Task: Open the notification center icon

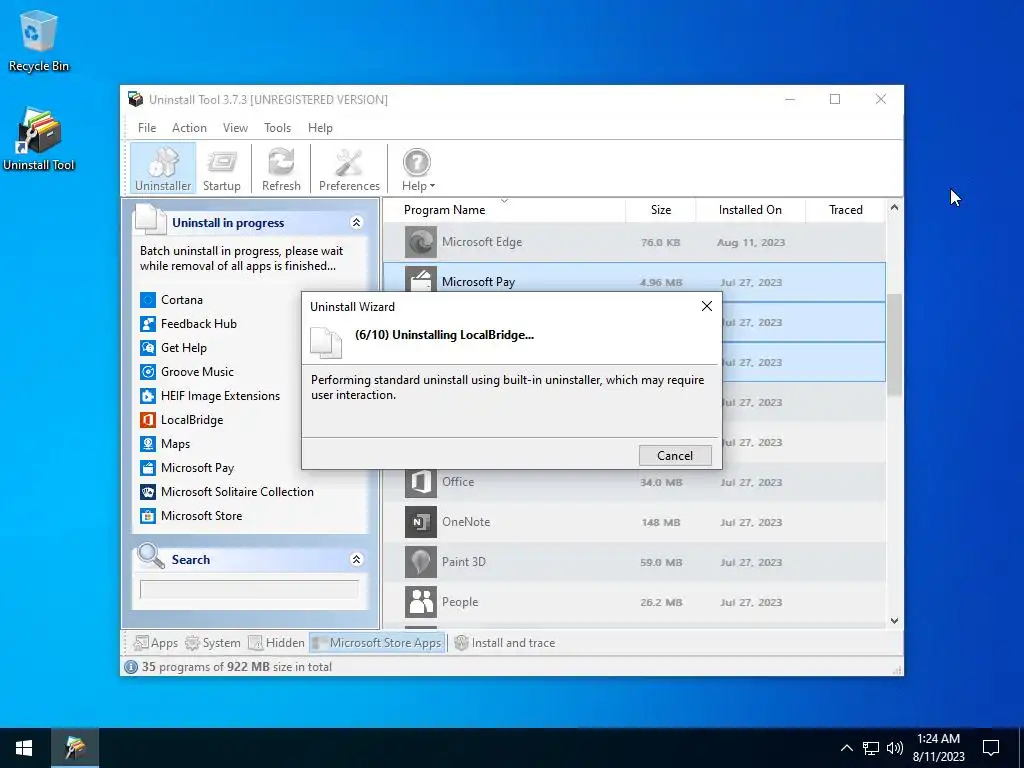Action: 991,748
